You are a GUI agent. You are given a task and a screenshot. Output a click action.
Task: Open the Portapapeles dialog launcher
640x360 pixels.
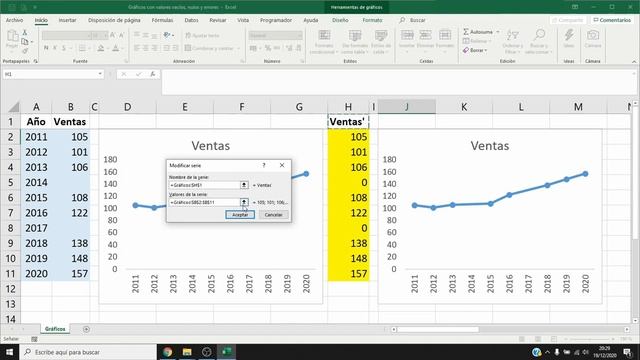(x=36, y=61)
